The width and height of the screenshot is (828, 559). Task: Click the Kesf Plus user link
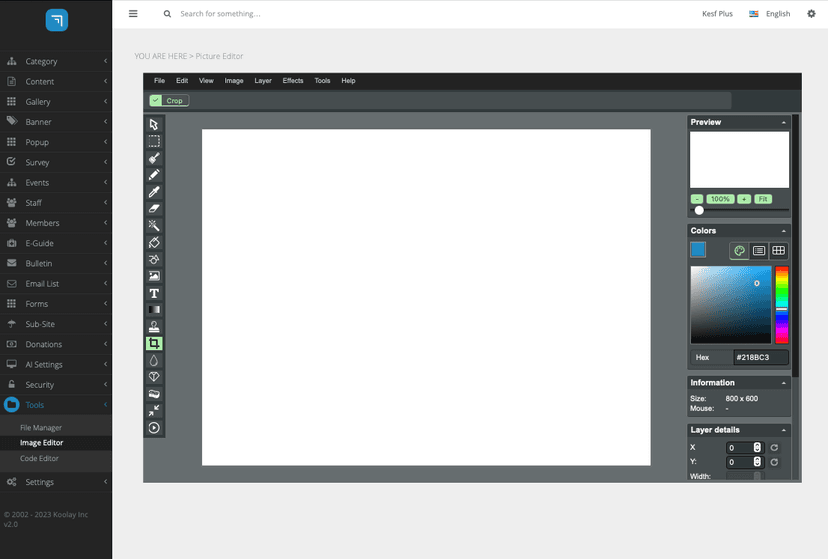[x=717, y=14]
